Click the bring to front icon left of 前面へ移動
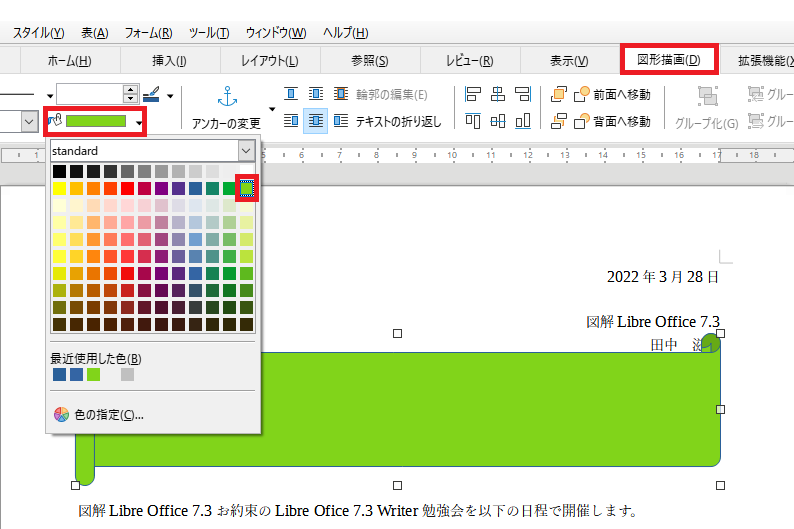794x529 pixels. tap(558, 94)
